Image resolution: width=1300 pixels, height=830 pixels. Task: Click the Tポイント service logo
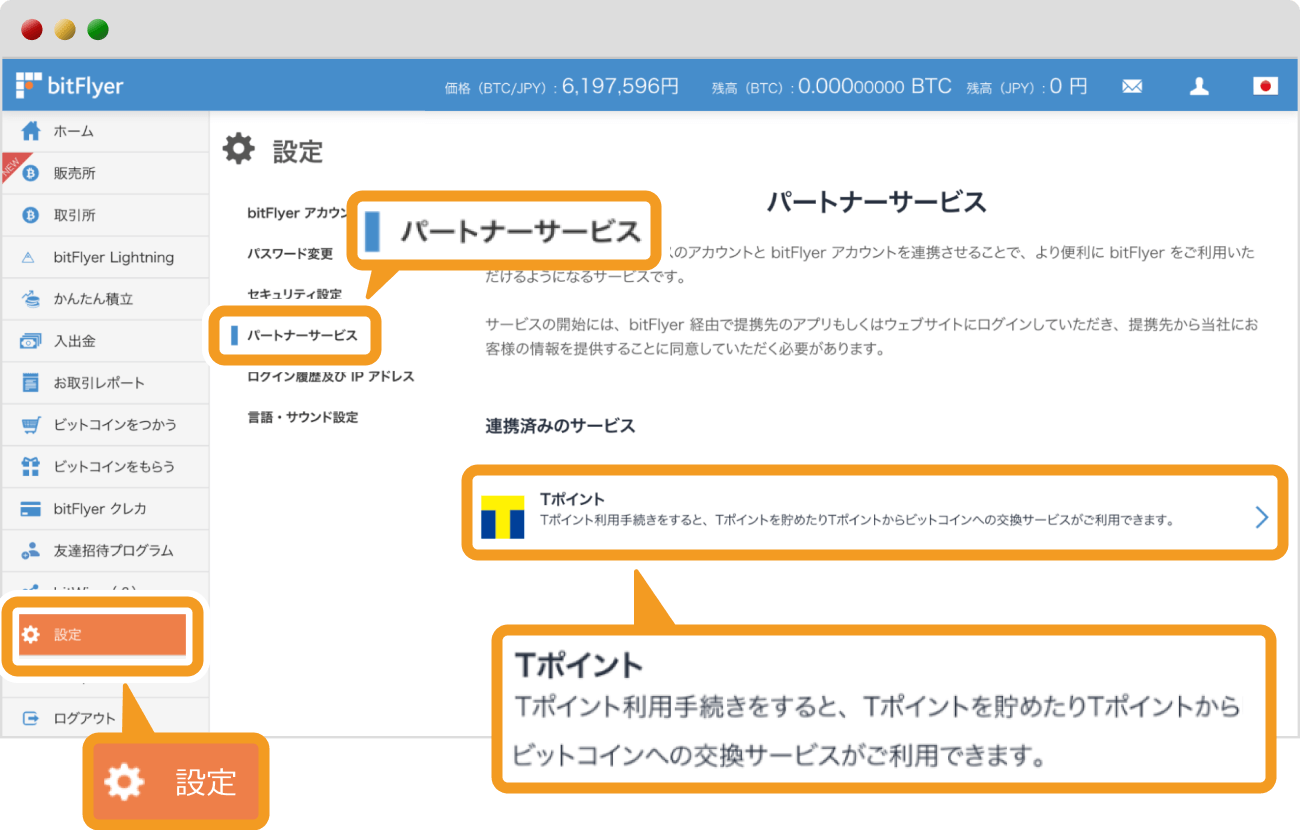tap(502, 517)
